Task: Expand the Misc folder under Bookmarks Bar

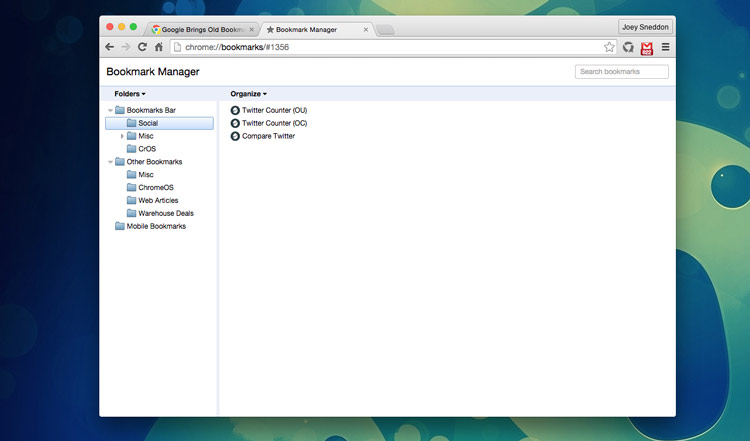Action: [x=122, y=136]
